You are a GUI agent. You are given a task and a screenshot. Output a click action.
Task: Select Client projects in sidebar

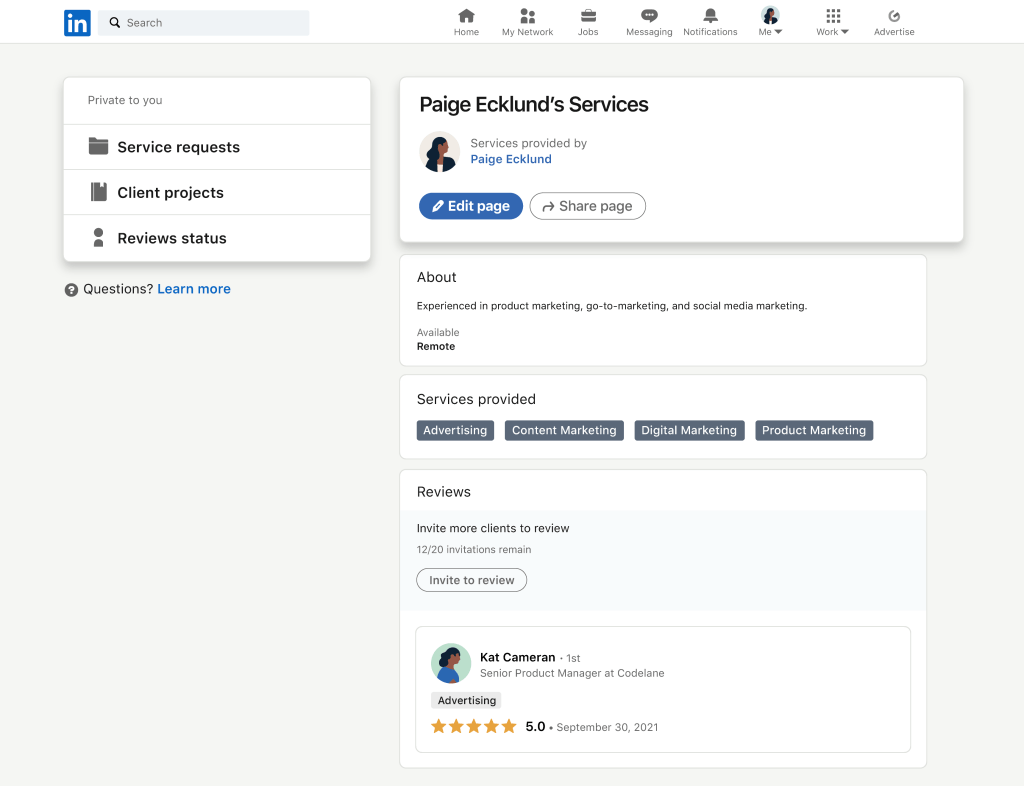tap(170, 193)
